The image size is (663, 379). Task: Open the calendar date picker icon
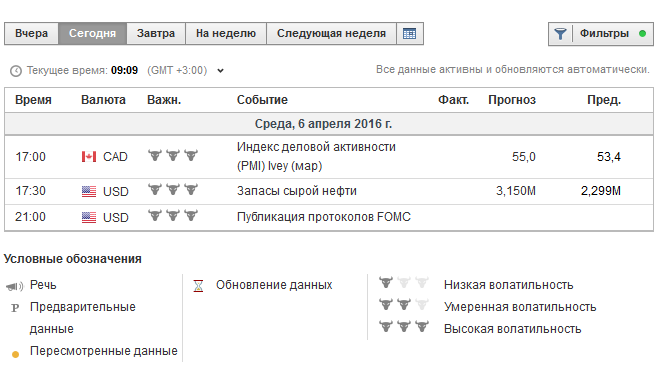tap(409, 33)
